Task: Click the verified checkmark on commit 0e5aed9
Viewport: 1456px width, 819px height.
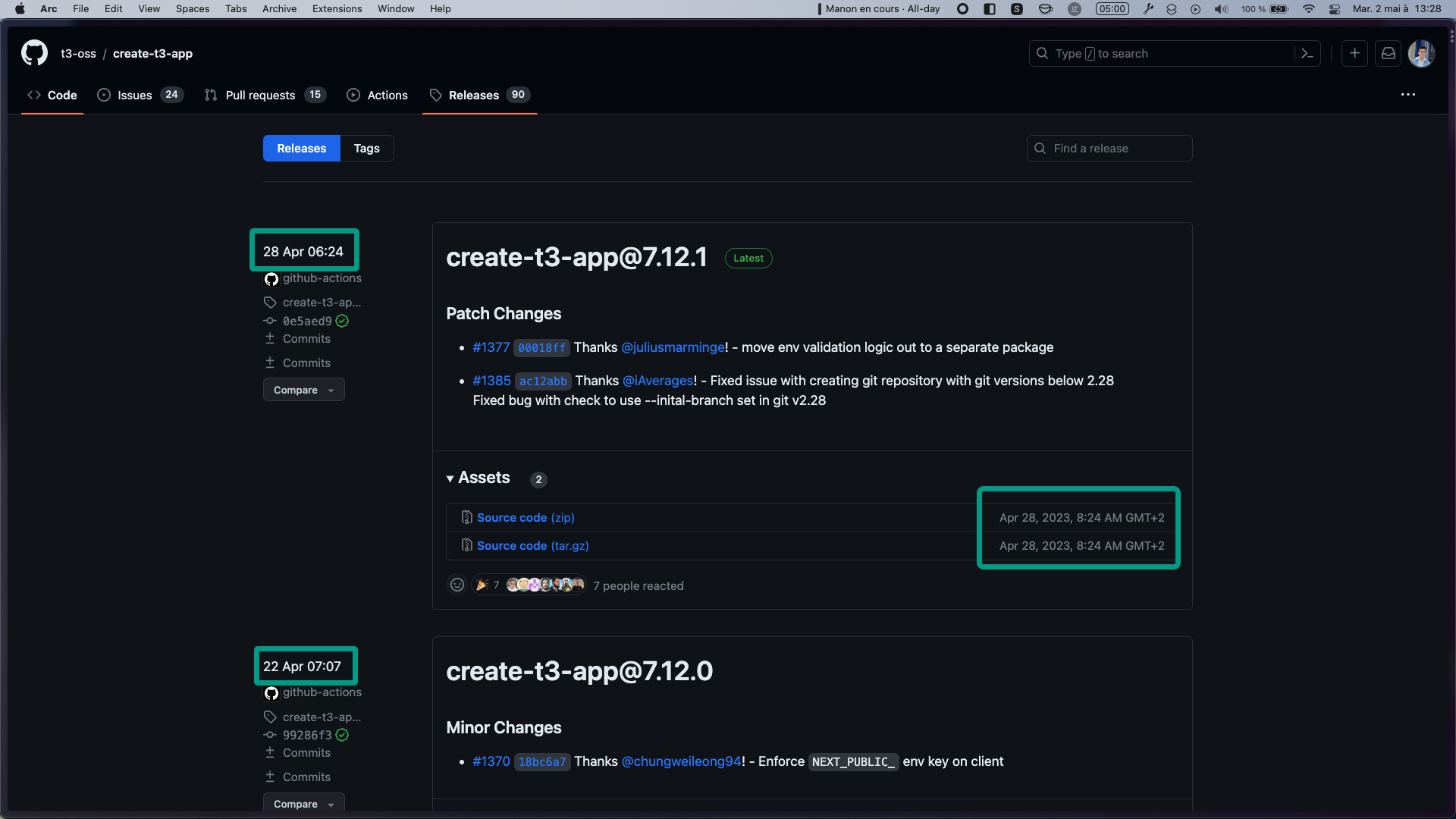Action: click(341, 321)
